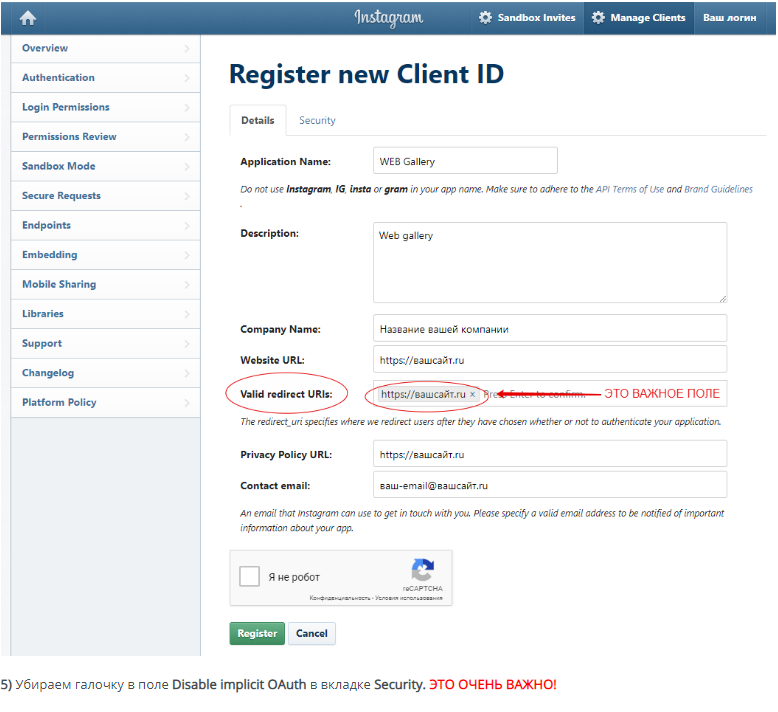Open Embedding sidebar section
This screenshot has height=712, width=778.
[106, 255]
